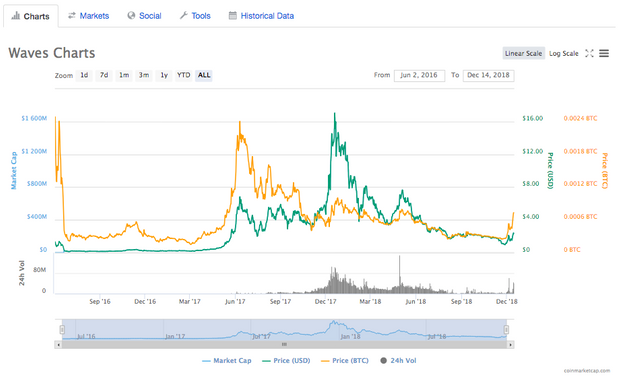640x387 pixels.
Task: Click the $800M market cap label
Action: [x=37, y=184]
